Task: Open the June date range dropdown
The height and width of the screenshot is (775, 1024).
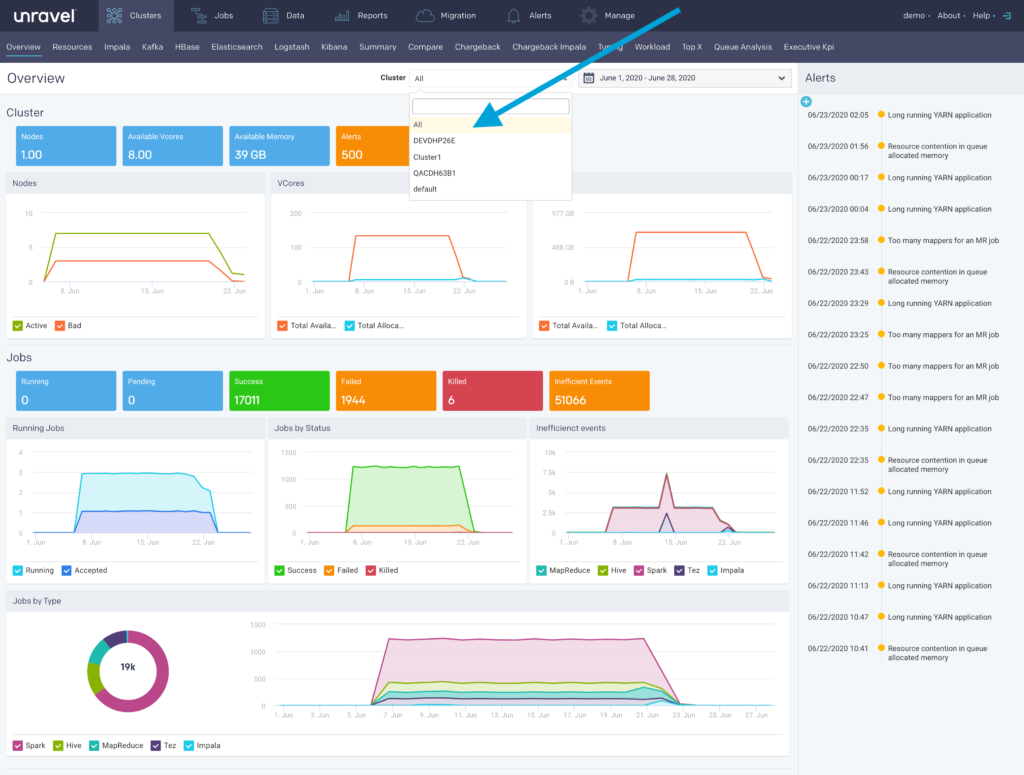Action: pyautogui.click(x=684, y=78)
